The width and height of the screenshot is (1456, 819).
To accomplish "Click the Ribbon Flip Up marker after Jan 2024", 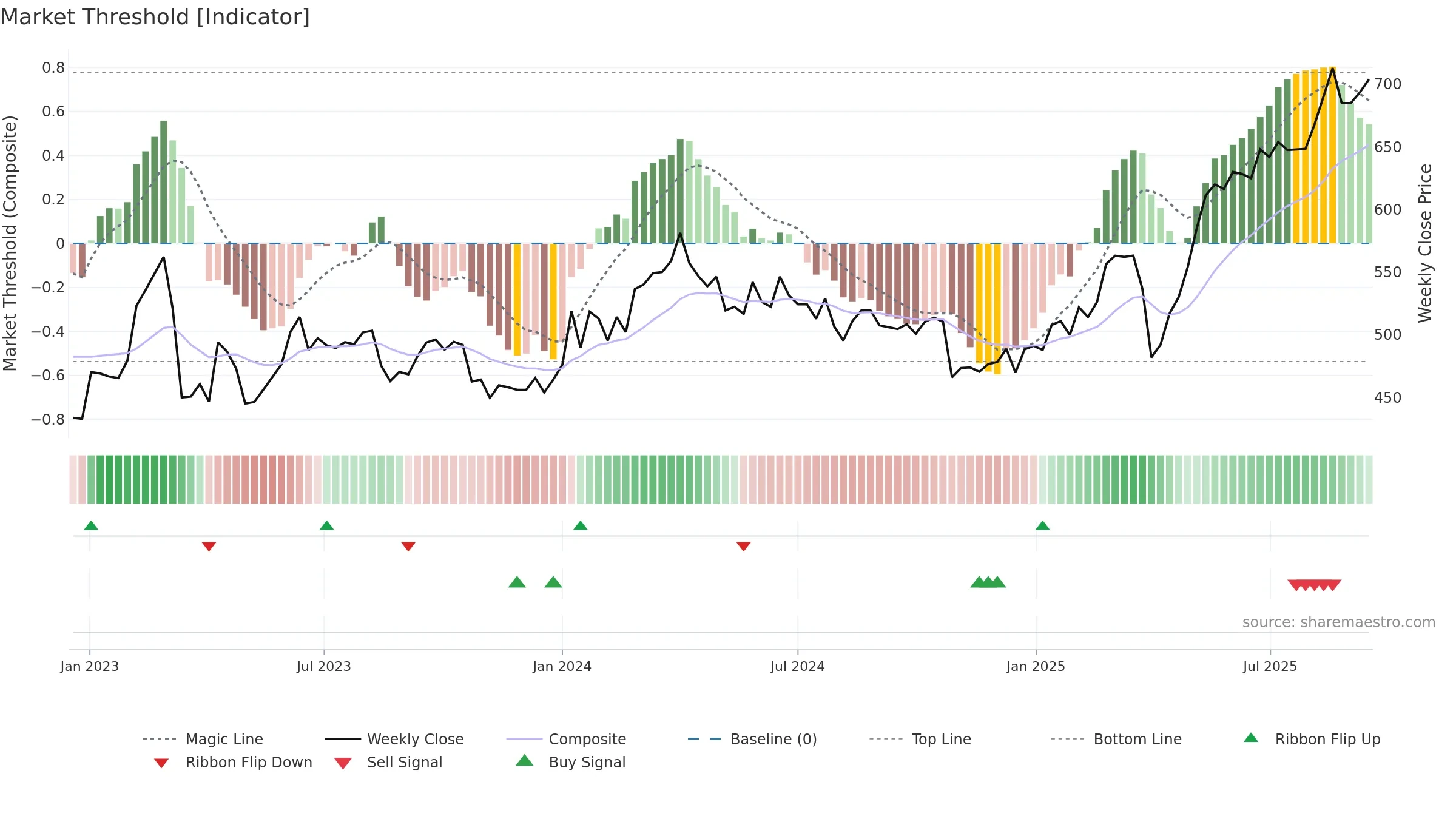I will coord(580,525).
